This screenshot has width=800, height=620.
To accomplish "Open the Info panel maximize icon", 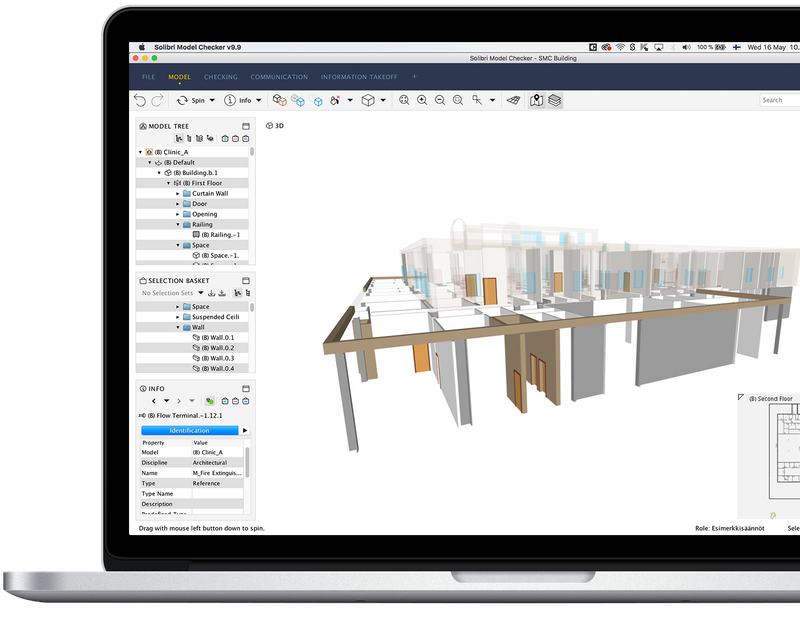I will [246, 388].
